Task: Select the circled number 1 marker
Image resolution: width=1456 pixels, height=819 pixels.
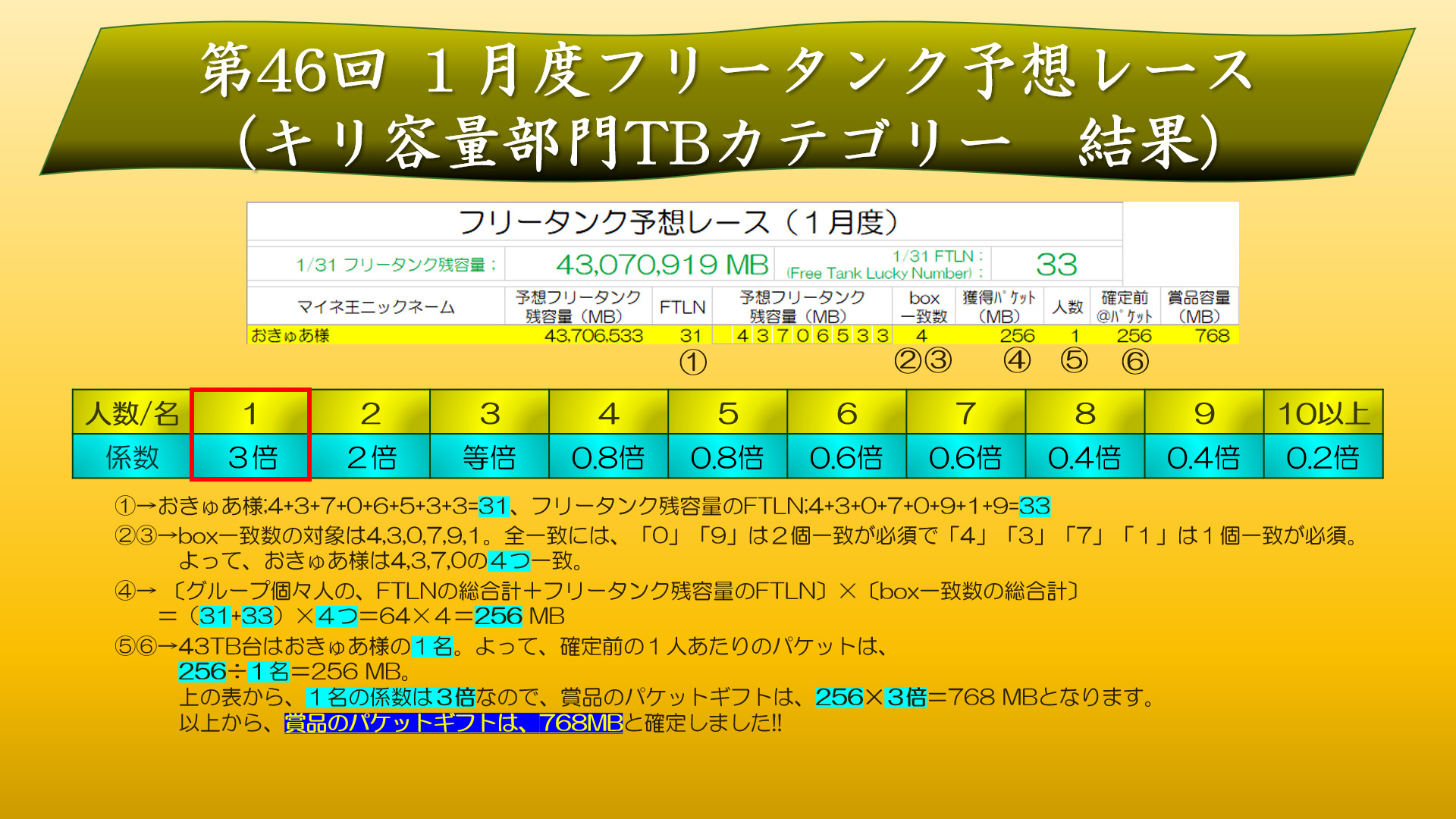Action: tap(692, 362)
